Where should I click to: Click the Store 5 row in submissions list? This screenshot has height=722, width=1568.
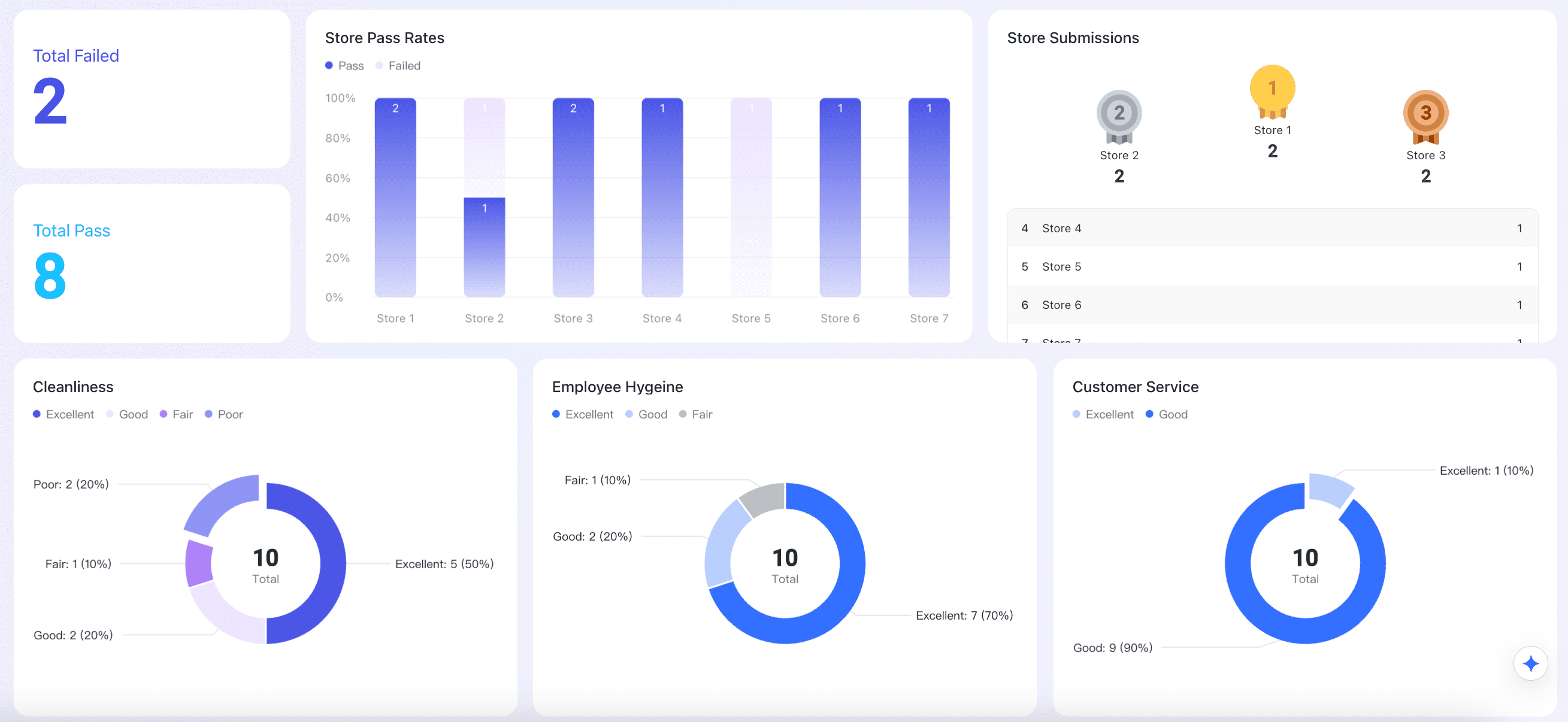coord(1272,266)
